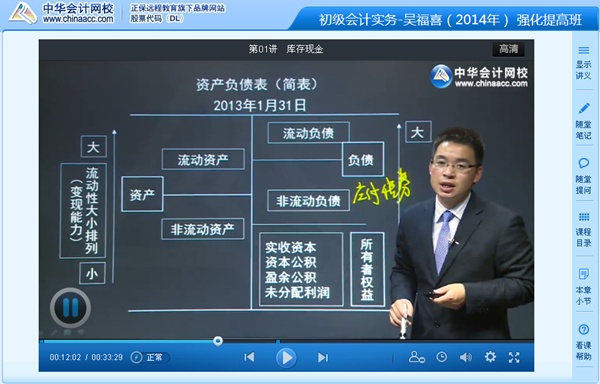Viewport: 600px width, 384px height.
Task: Click the user profile icon in player bar
Action: tap(416, 357)
